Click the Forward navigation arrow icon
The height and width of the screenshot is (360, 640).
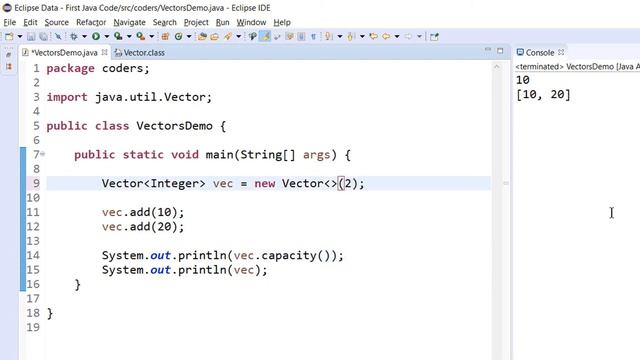click(408, 37)
